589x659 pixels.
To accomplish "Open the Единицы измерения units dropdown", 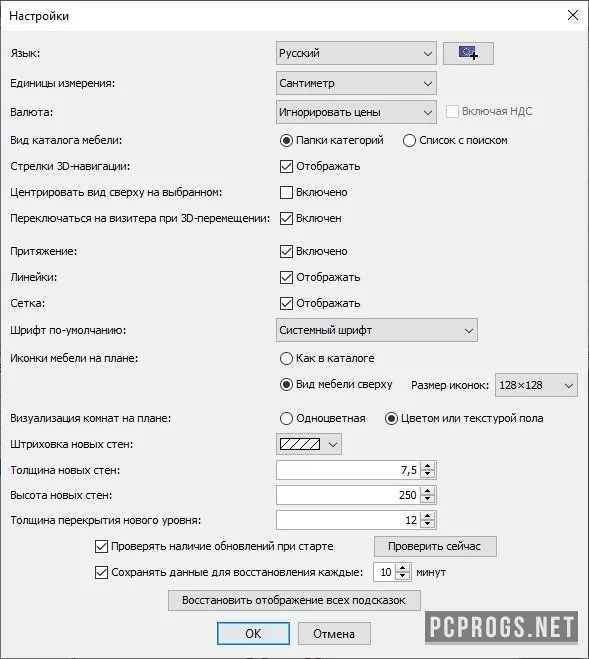I will point(356,83).
